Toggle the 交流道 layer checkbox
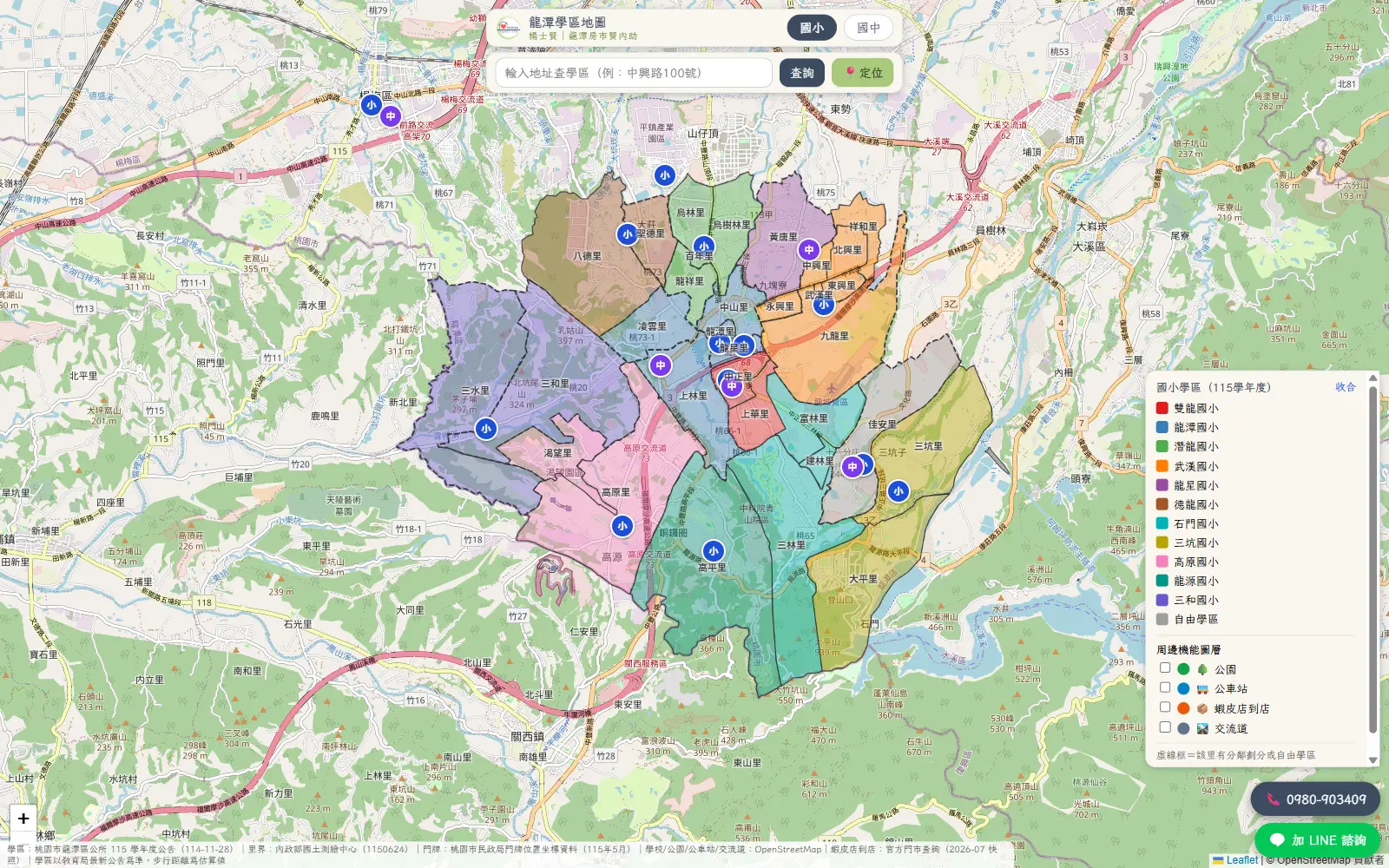 tap(1165, 727)
